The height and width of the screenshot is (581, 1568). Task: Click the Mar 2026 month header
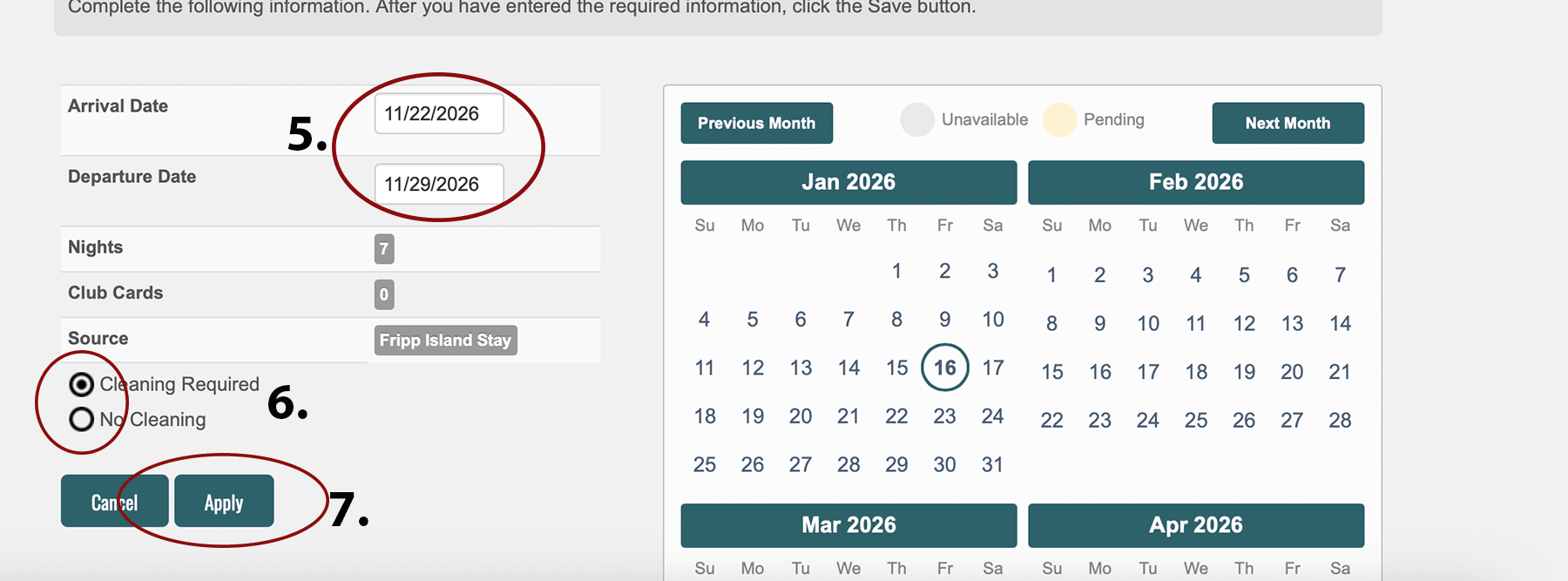(848, 525)
